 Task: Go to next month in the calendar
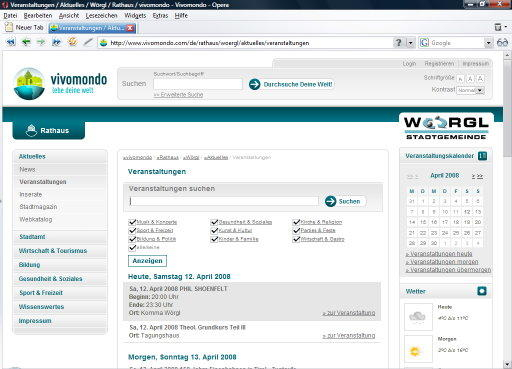pos(473,176)
